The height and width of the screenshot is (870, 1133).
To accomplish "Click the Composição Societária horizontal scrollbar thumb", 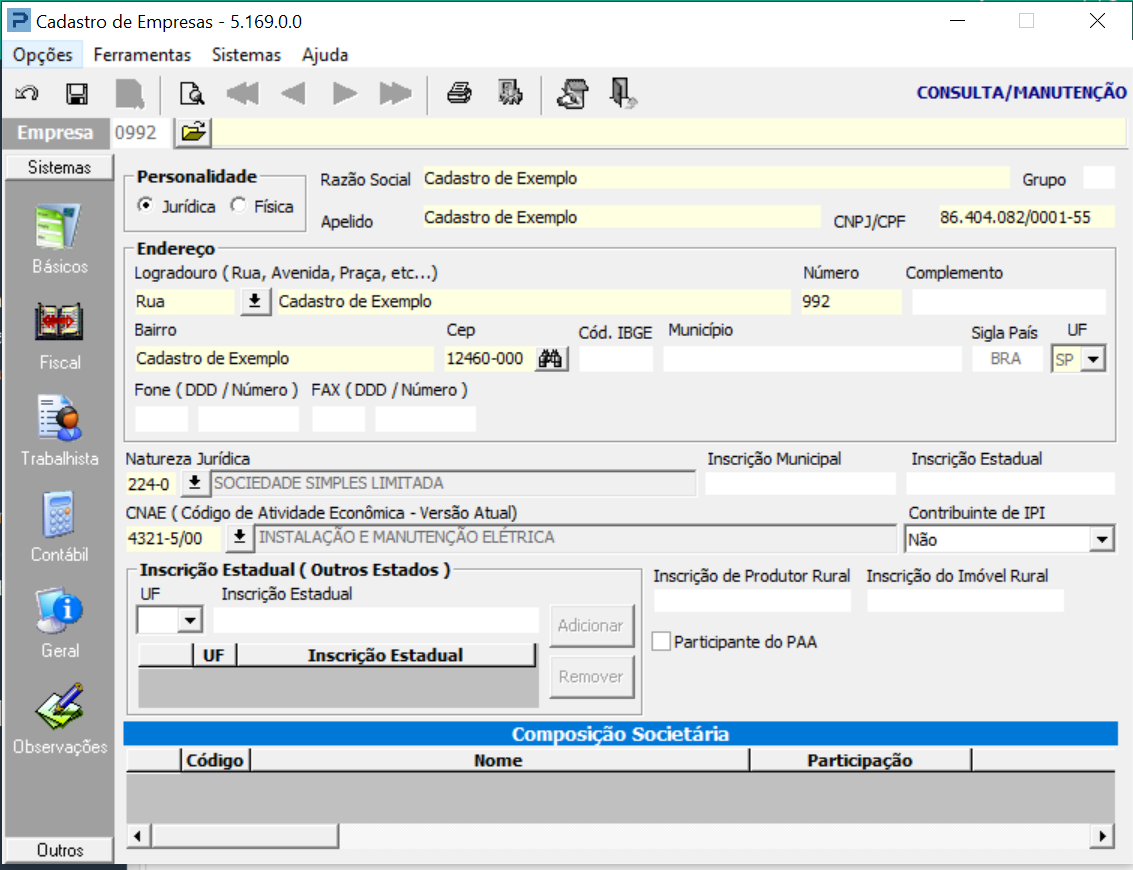I will click(245, 836).
